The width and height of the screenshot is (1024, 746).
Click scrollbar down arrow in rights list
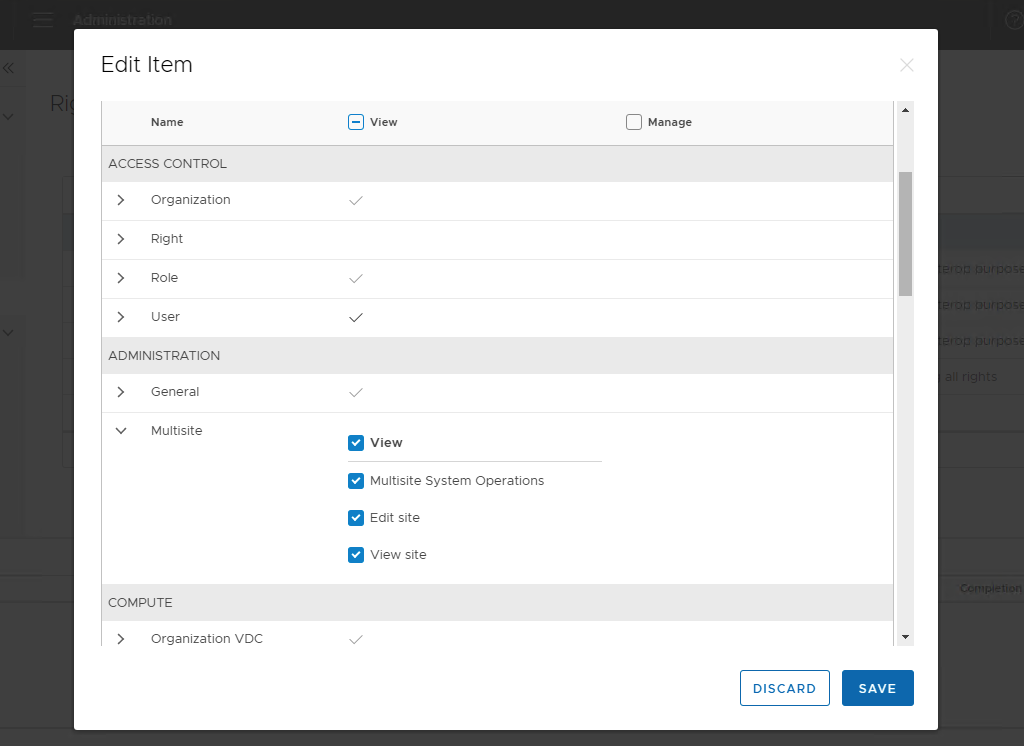click(905, 636)
